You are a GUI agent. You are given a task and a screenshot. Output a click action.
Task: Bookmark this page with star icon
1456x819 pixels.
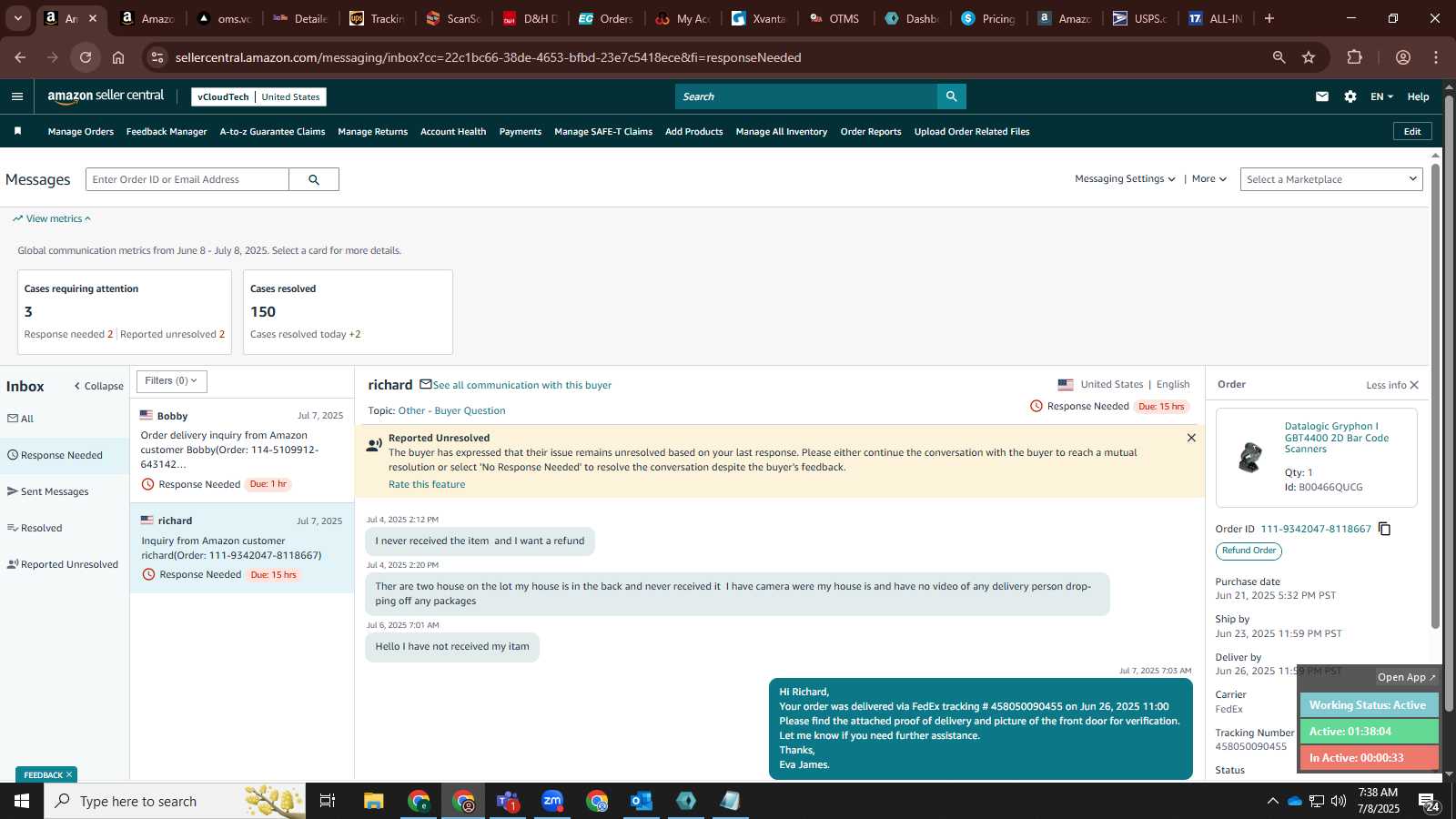[x=1309, y=57]
